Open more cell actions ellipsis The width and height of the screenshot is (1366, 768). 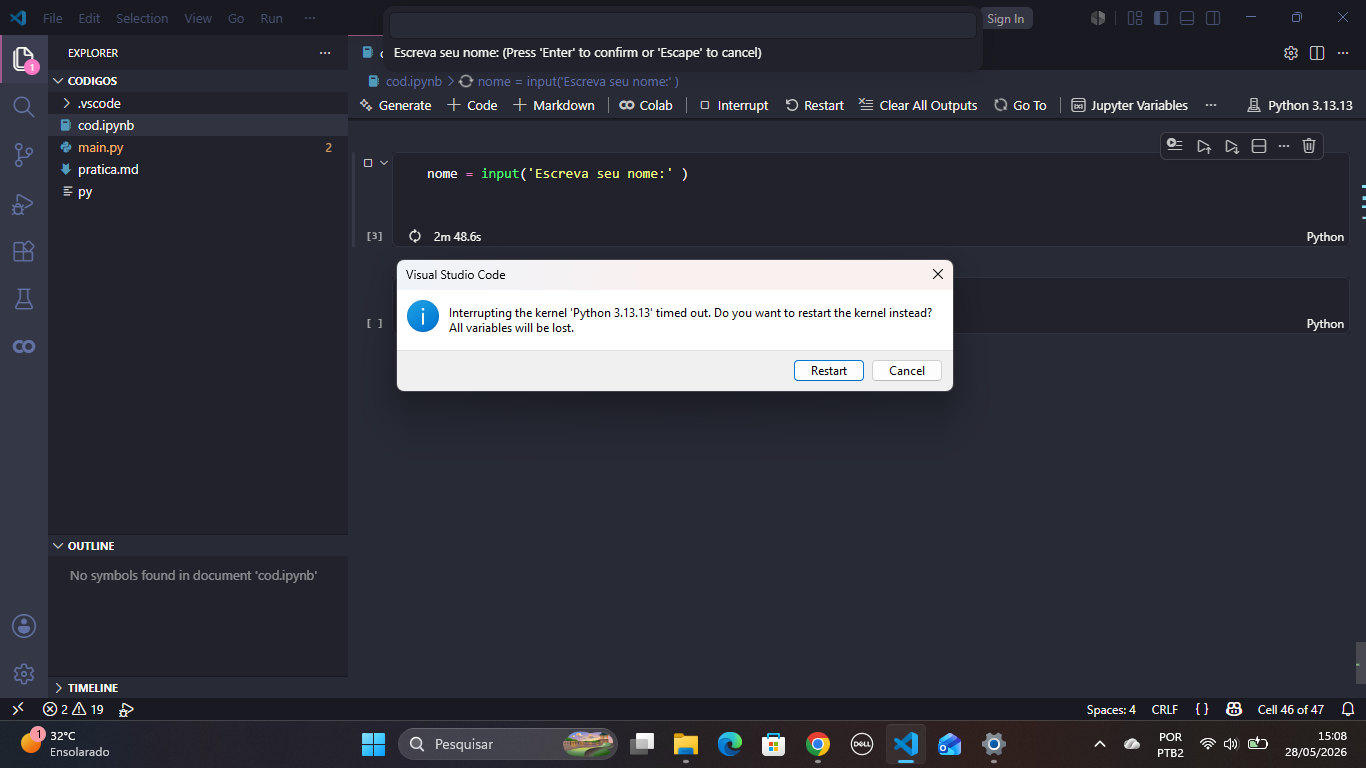[1284, 146]
